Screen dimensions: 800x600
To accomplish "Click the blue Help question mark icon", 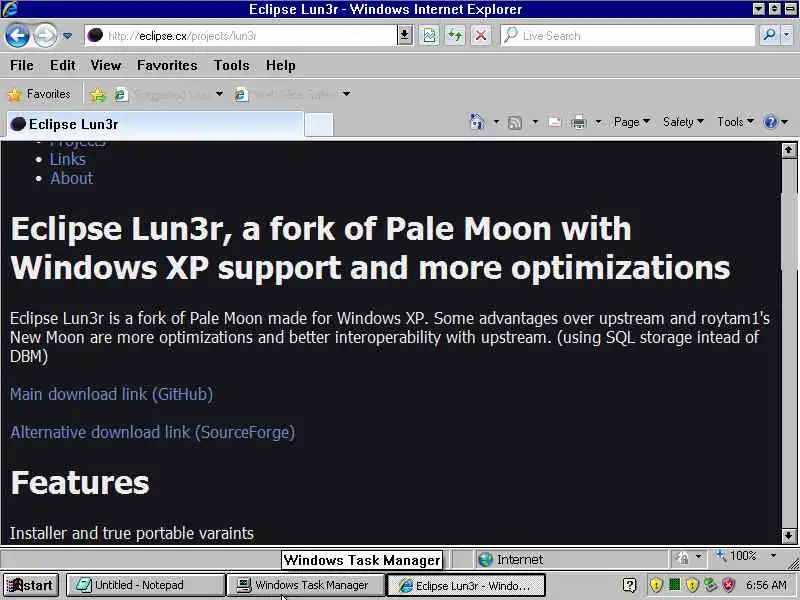I will [x=770, y=122].
